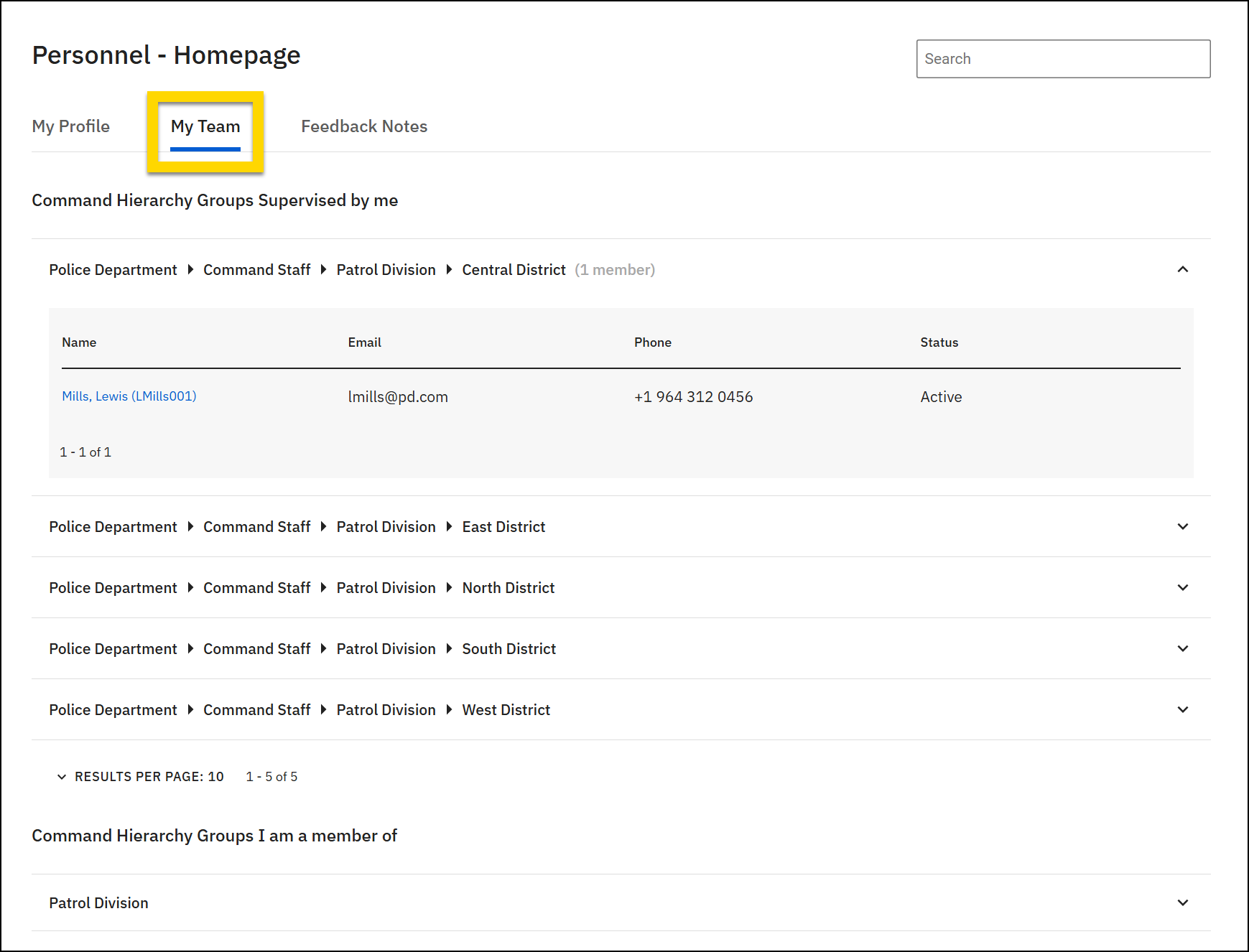Click the South District row label
The height and width of the screenshot is (952, 1249).
tap(509, 649)
